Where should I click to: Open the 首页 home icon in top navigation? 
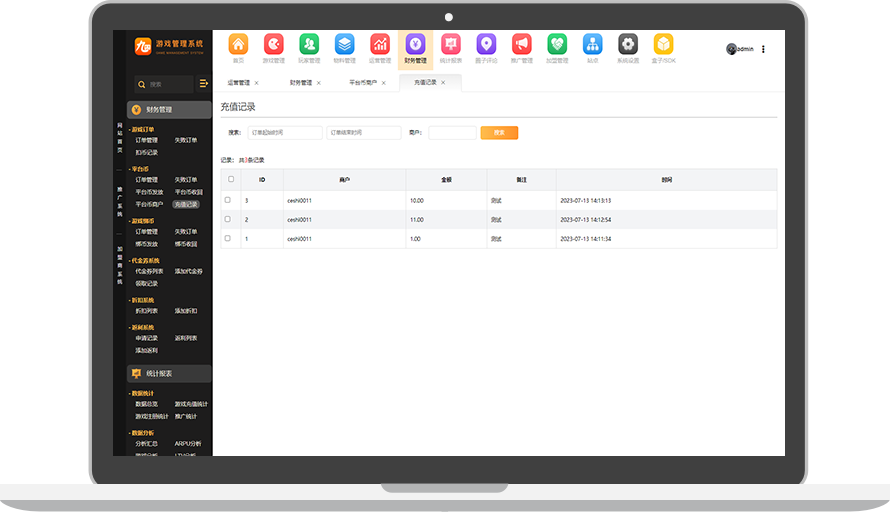pos(238,45)
